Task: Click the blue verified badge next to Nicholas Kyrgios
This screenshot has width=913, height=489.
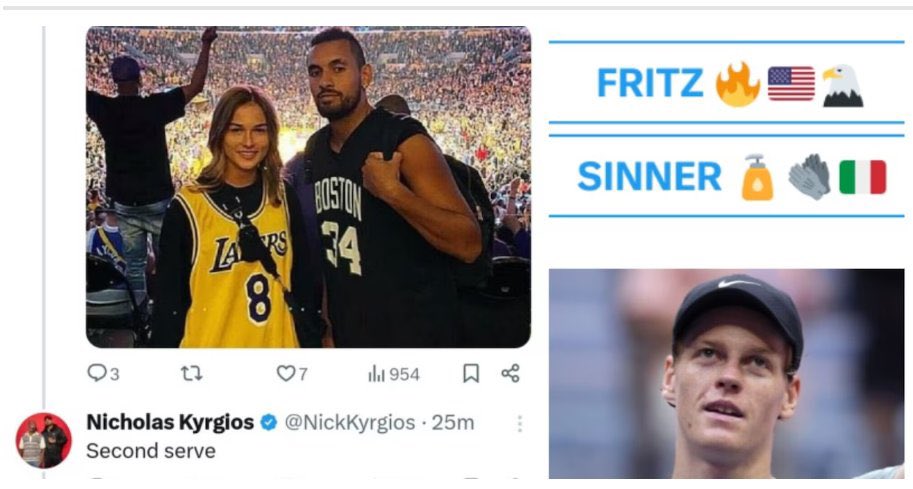Action: tap(268, 422)
